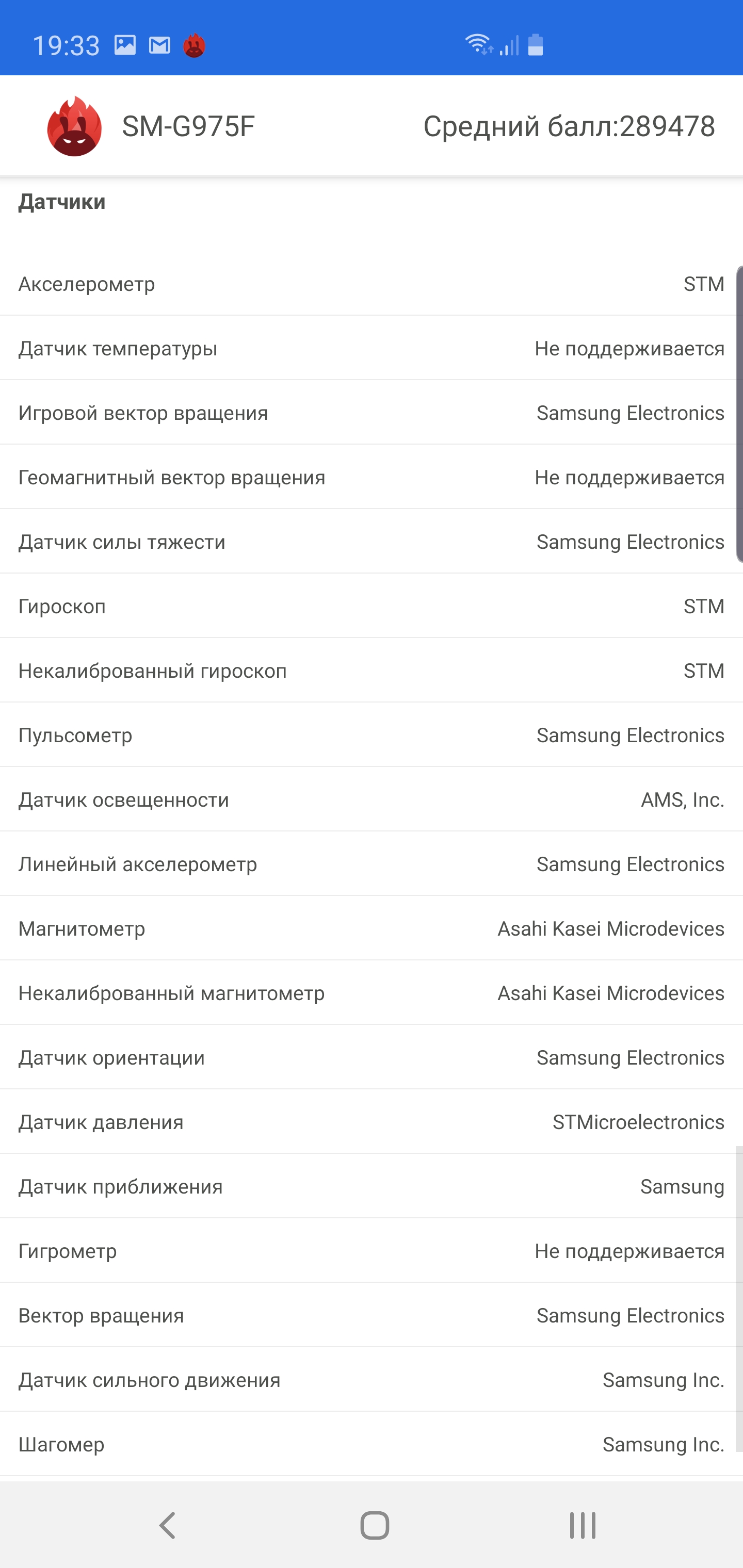Tap the AnTuTu flame logo in header
This screenshot has height=1568, width=743.
point(74,126)
